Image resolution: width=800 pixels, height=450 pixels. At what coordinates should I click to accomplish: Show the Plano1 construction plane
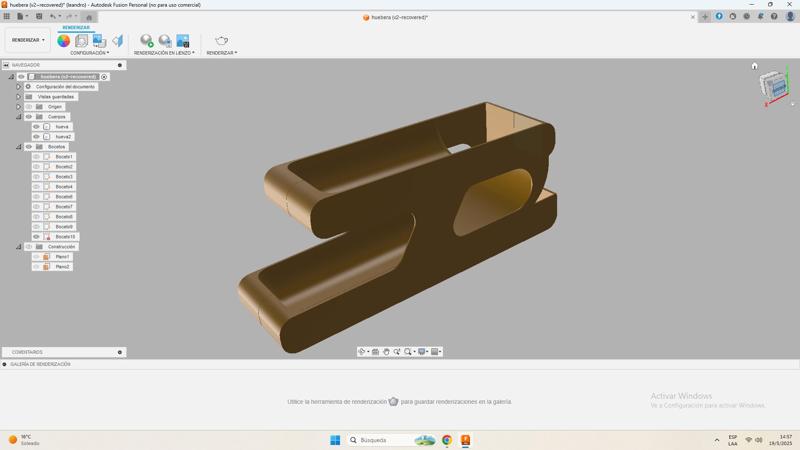[x=36, y=257]
